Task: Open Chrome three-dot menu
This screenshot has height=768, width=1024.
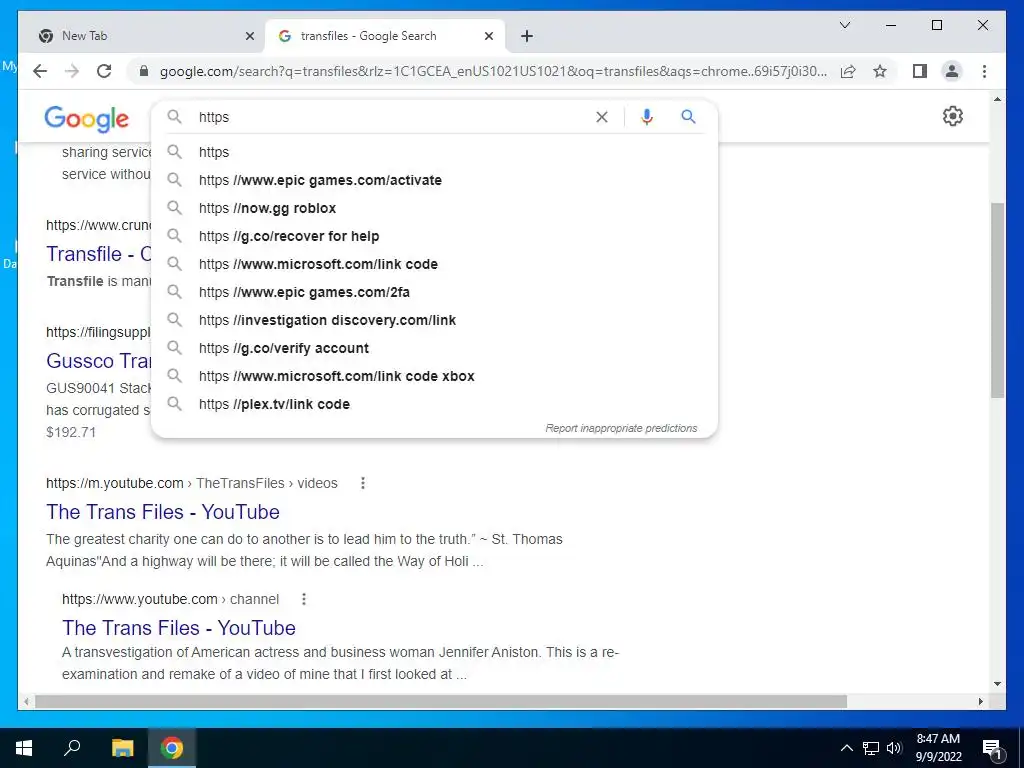Action: [984, 71]
